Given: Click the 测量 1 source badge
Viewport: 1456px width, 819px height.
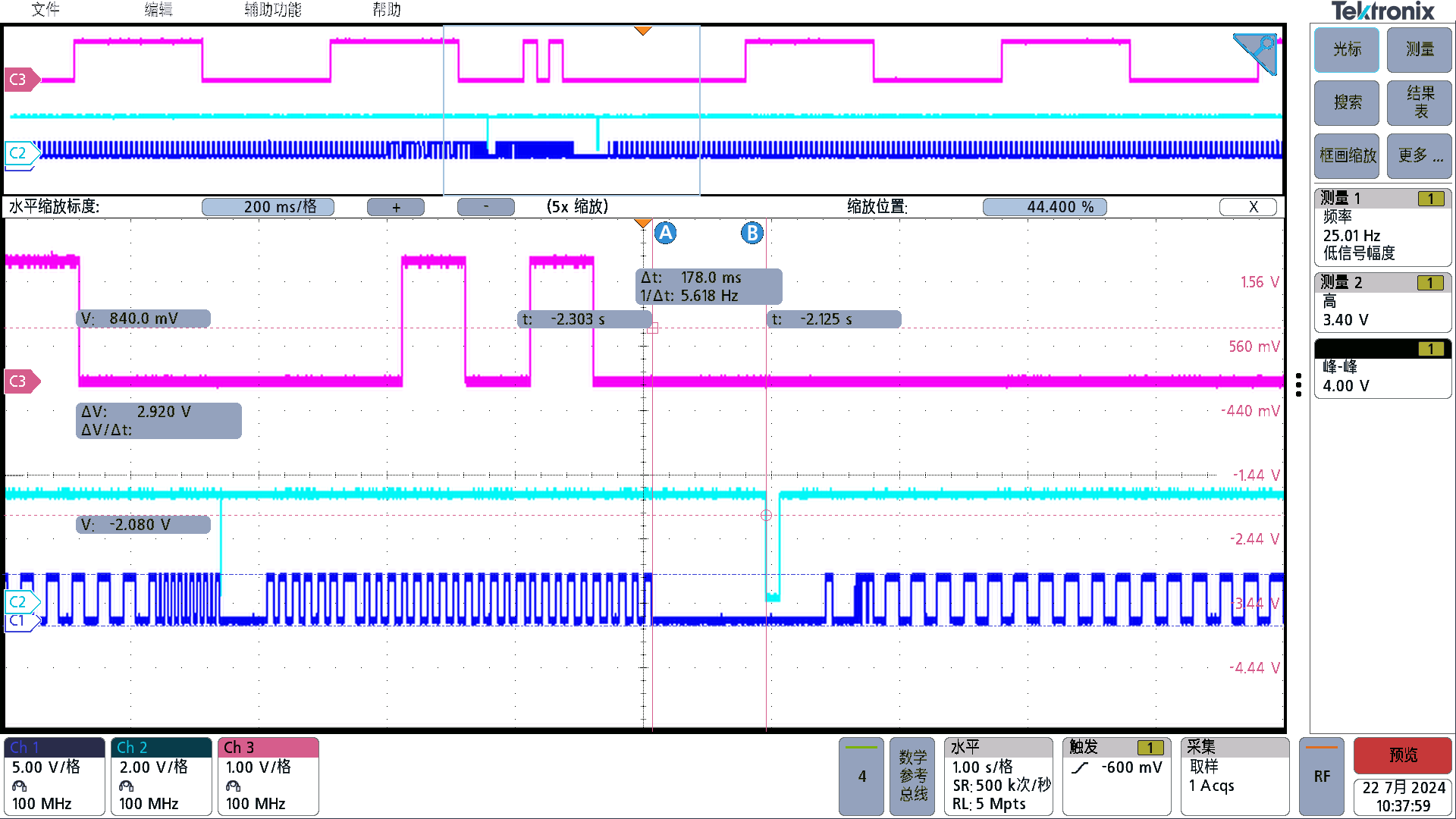Looking at the screenshot, I should [x=1431, y=199].
